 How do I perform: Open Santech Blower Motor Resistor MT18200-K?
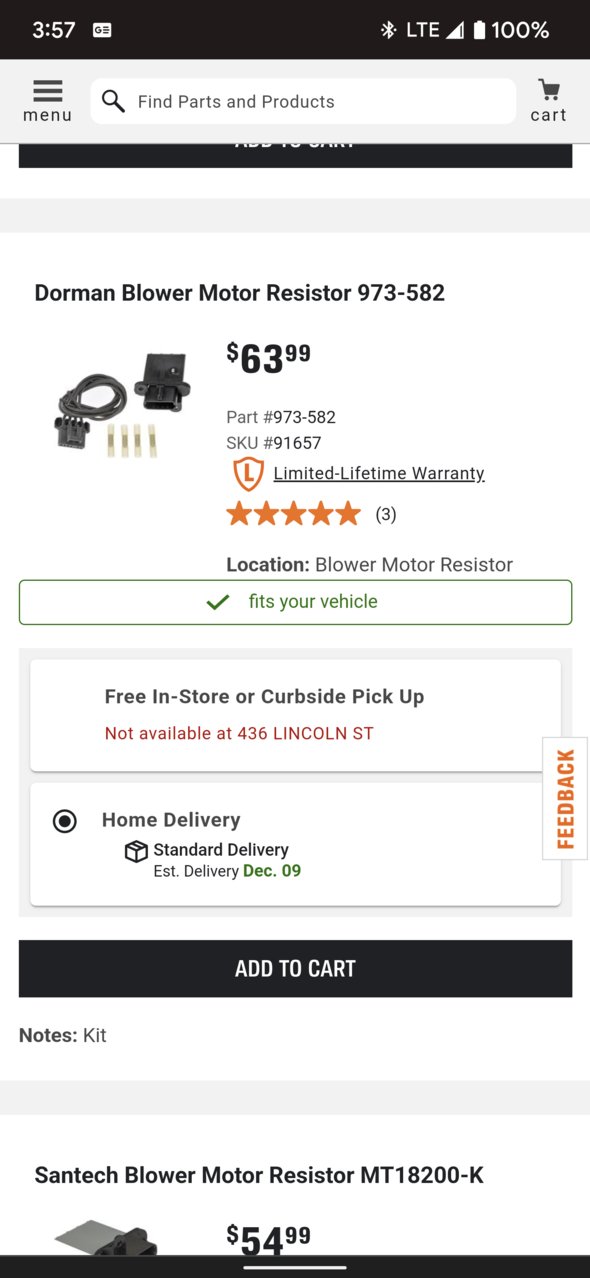coord(259,1175)
